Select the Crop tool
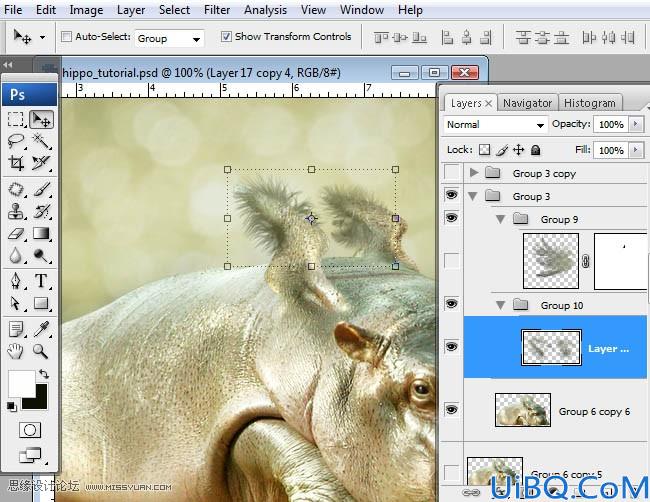Screen dimensions: 650x502 [x=16, y=163]
